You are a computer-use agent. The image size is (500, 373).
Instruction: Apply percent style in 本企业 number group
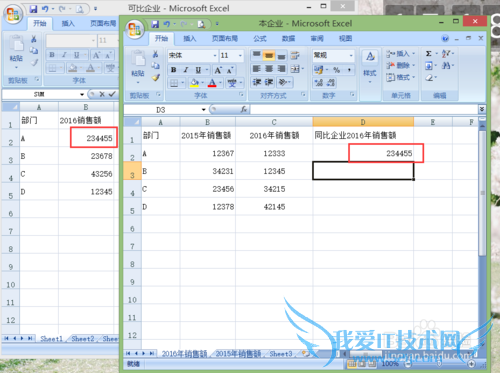336,70
